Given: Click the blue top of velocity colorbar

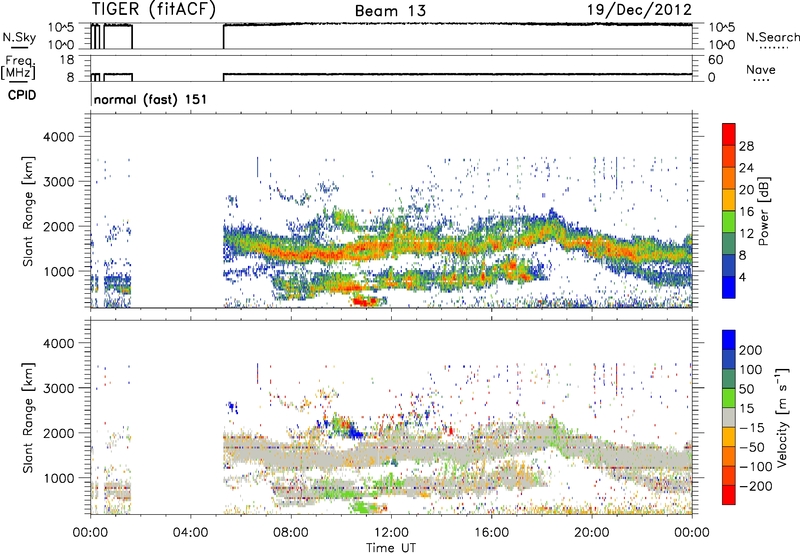Looking at the screenshot, I should pyautogui.click(x=729, y=340).
